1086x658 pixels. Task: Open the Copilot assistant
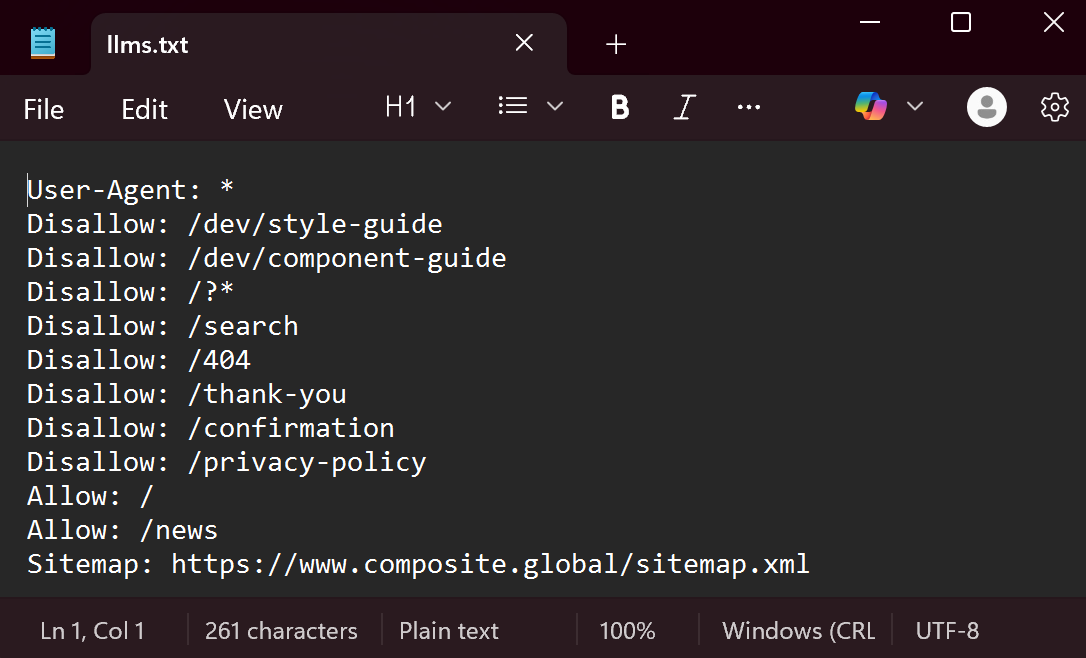pyautogui.click(x=870, y=106)
